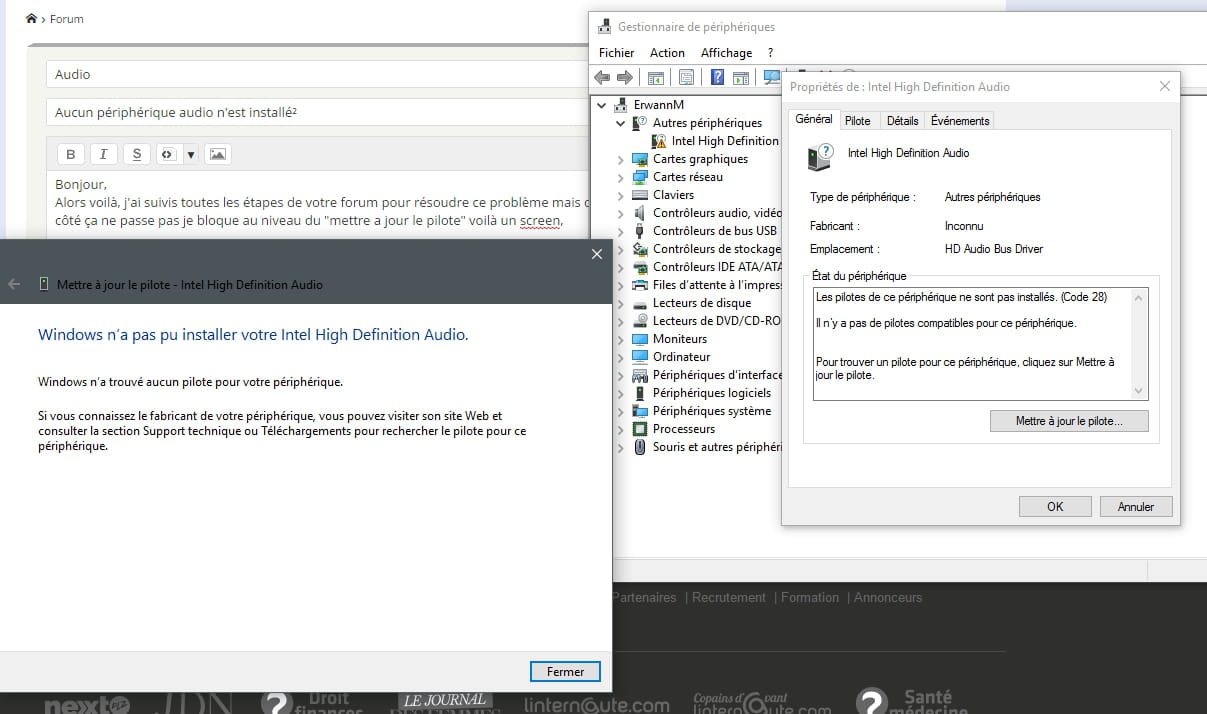Expand the Périphériques d'interface node

(621, 375)
